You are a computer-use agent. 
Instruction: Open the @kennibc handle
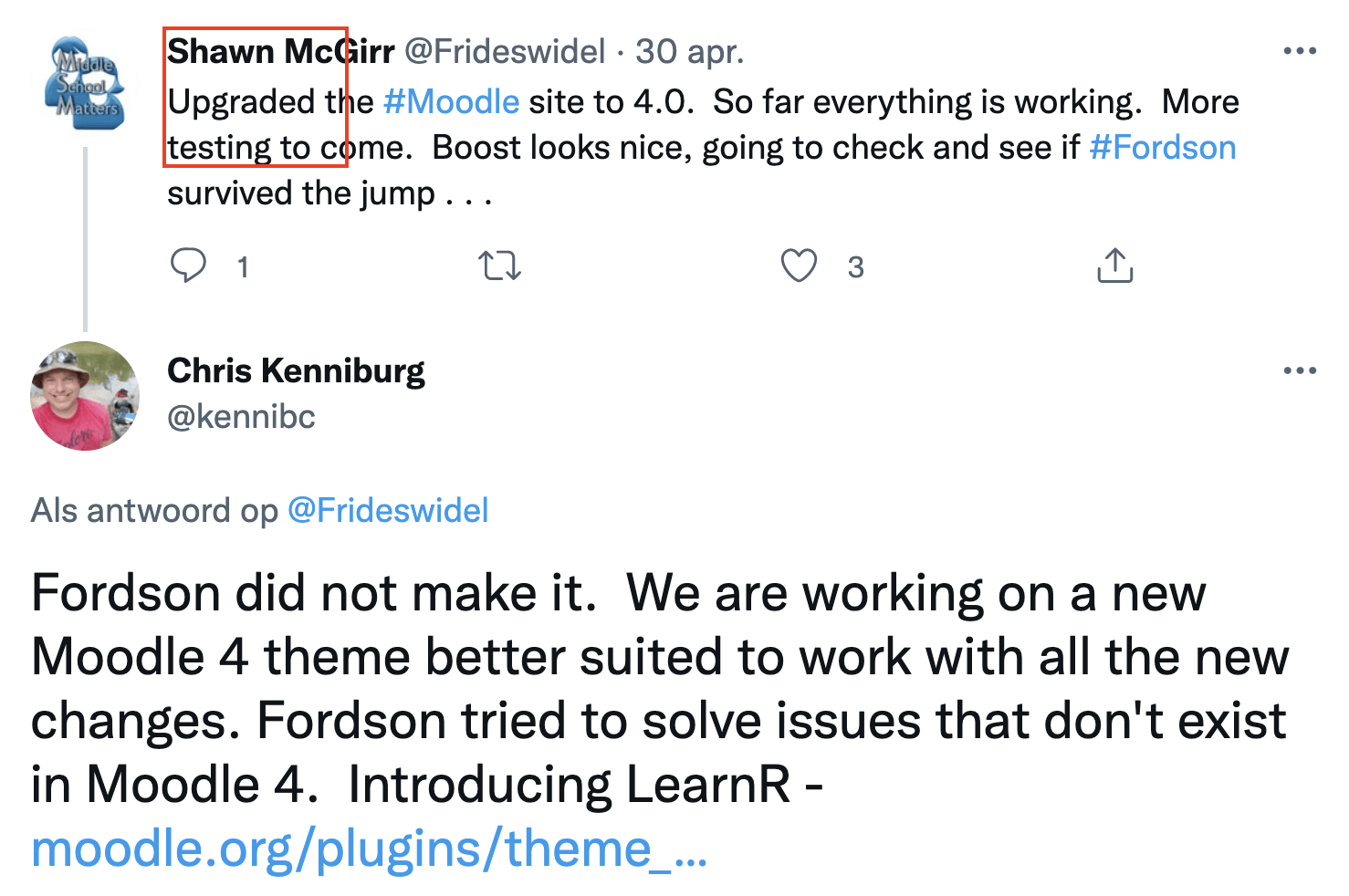(241, 417)
